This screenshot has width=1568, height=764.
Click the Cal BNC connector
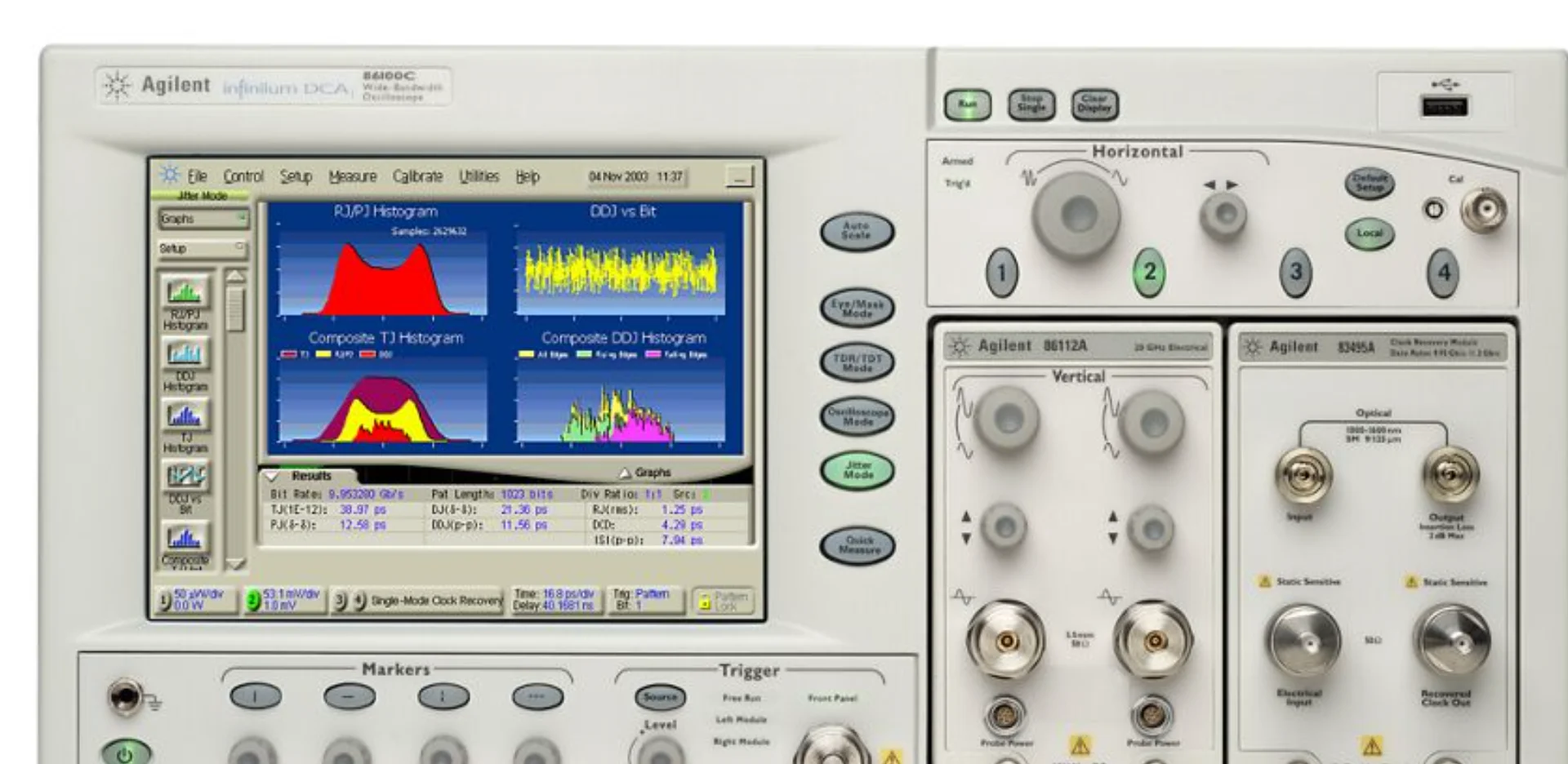[x=1484, y=211]
